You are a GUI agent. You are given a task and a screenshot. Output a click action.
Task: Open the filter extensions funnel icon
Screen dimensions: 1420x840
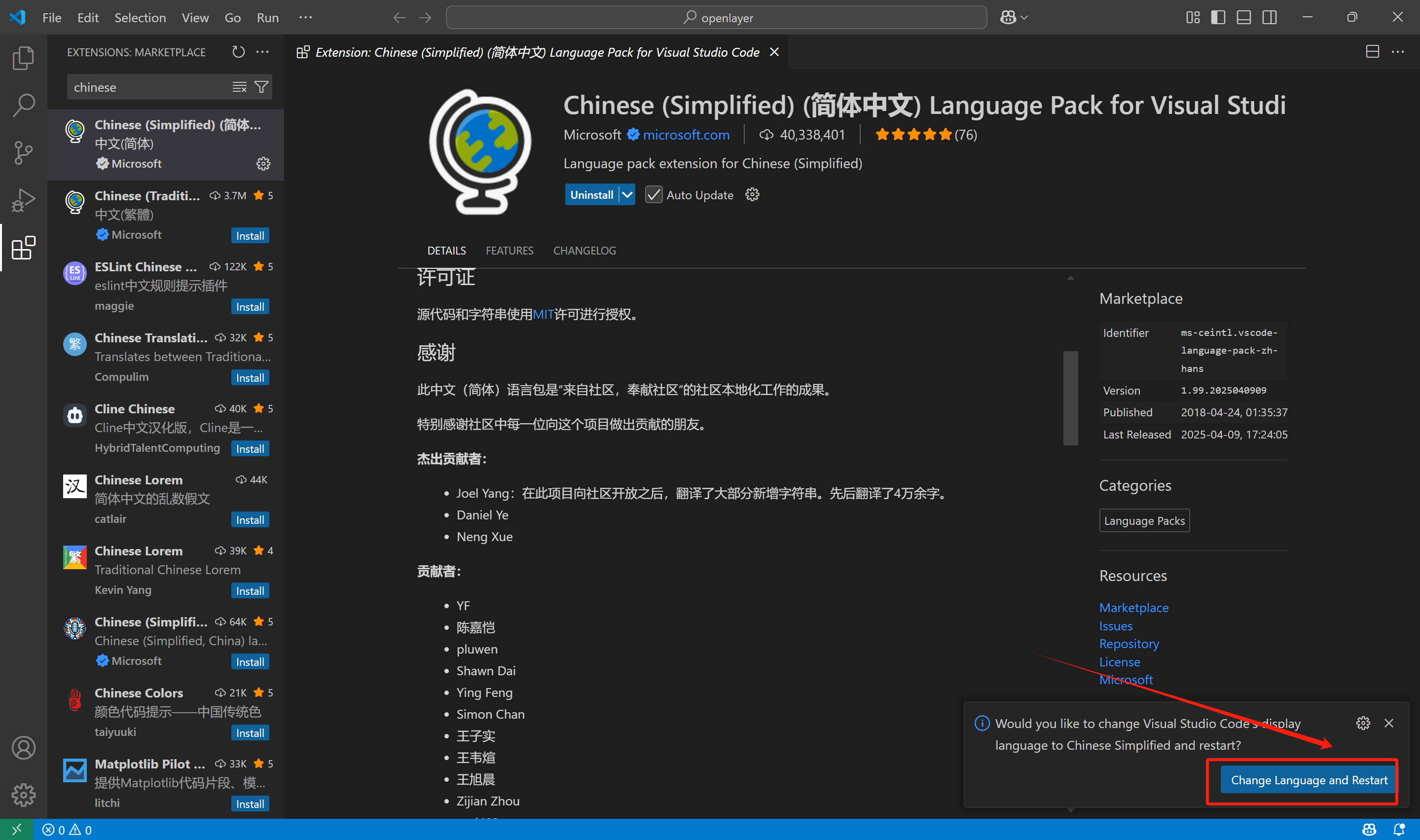261,87
